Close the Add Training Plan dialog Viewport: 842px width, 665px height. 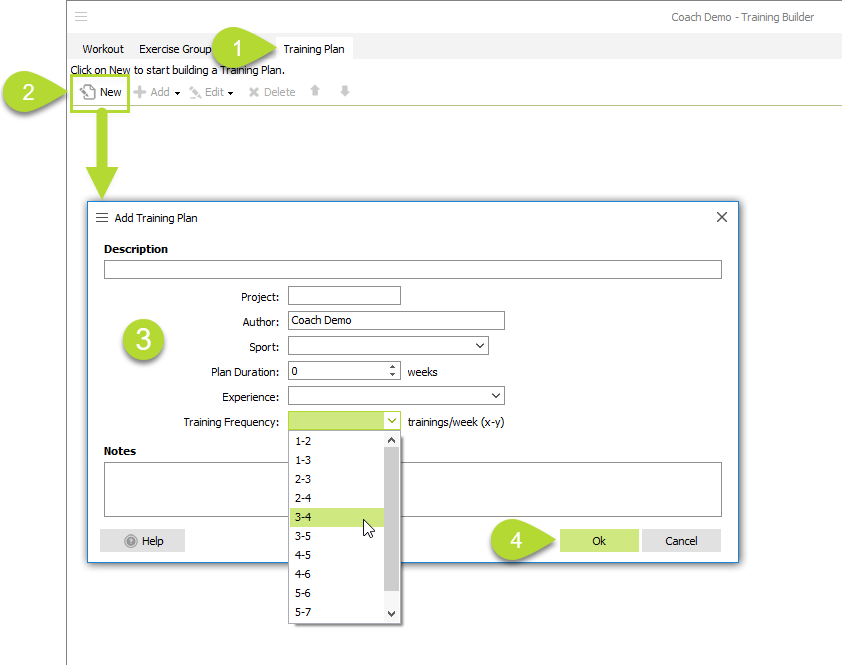[x=722, y=217]
